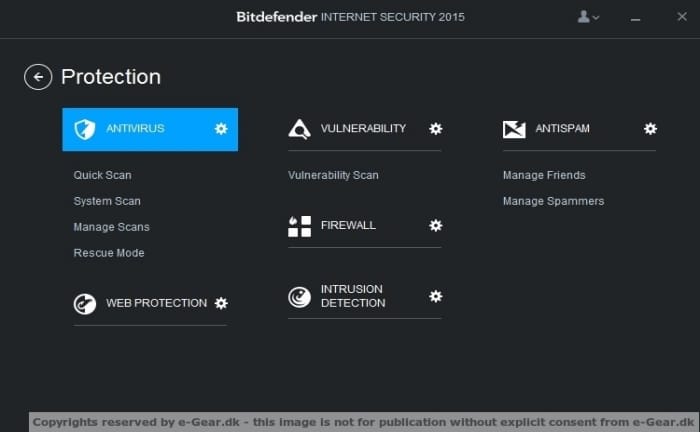Screen dimensions: 700x432
Task: Launch Rescue Mode
Action: coord(108,253)
